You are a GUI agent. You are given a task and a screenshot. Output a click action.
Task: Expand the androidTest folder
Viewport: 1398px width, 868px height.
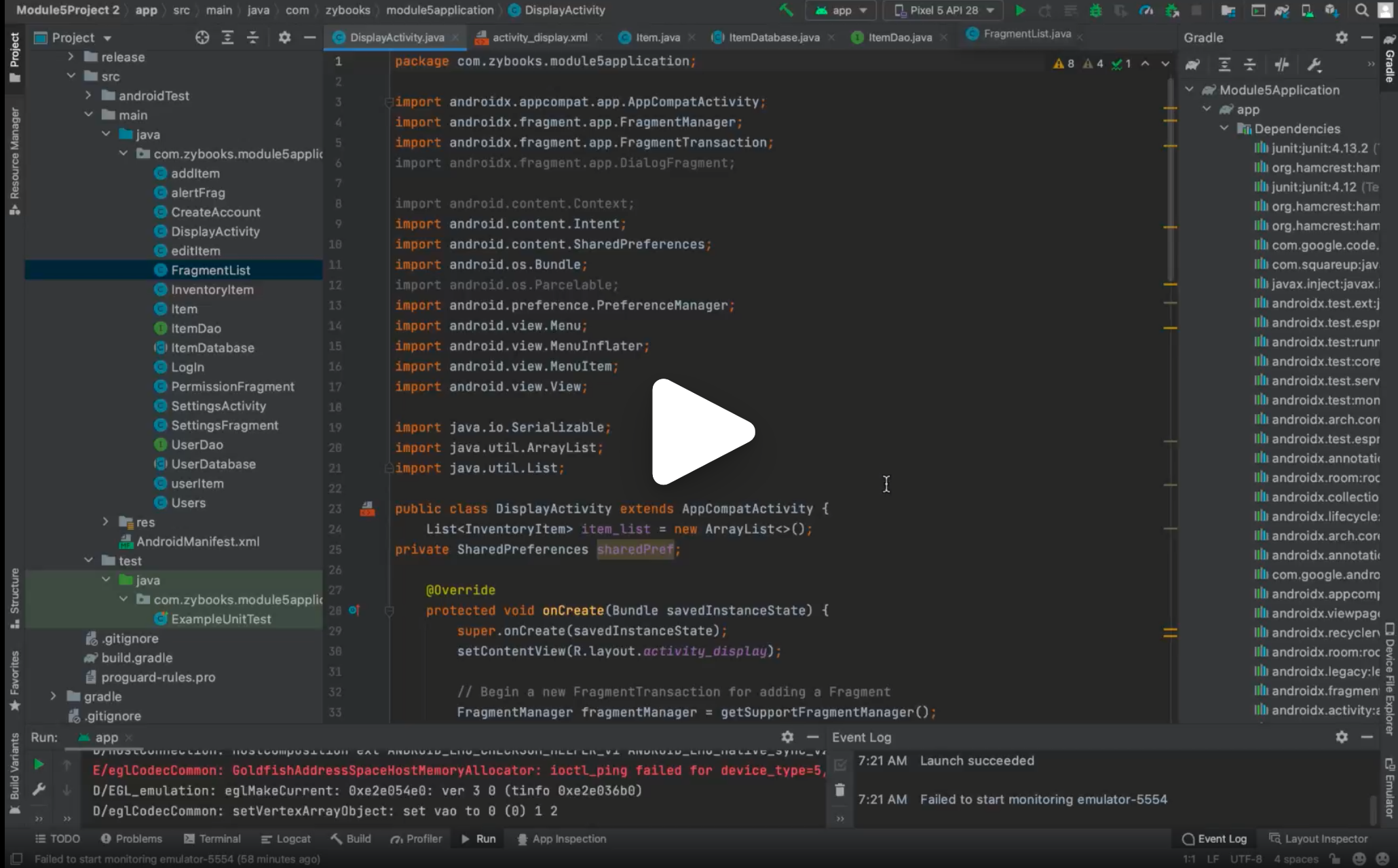(88, 96)
